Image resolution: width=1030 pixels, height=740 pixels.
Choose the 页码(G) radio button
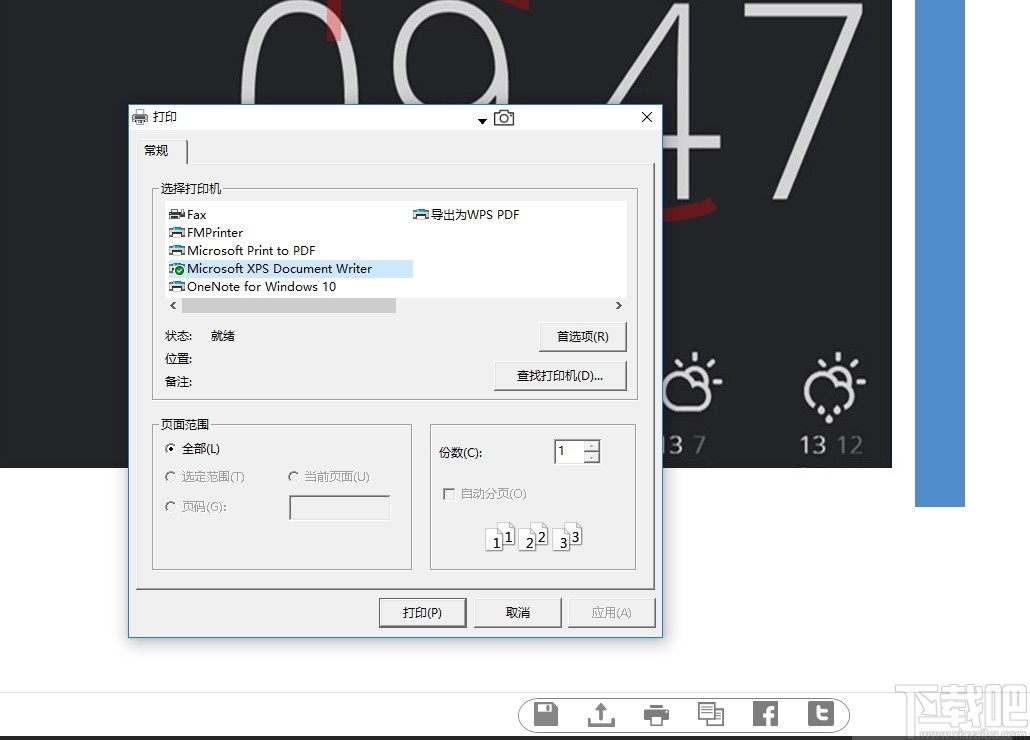click(x=170, y=506)
